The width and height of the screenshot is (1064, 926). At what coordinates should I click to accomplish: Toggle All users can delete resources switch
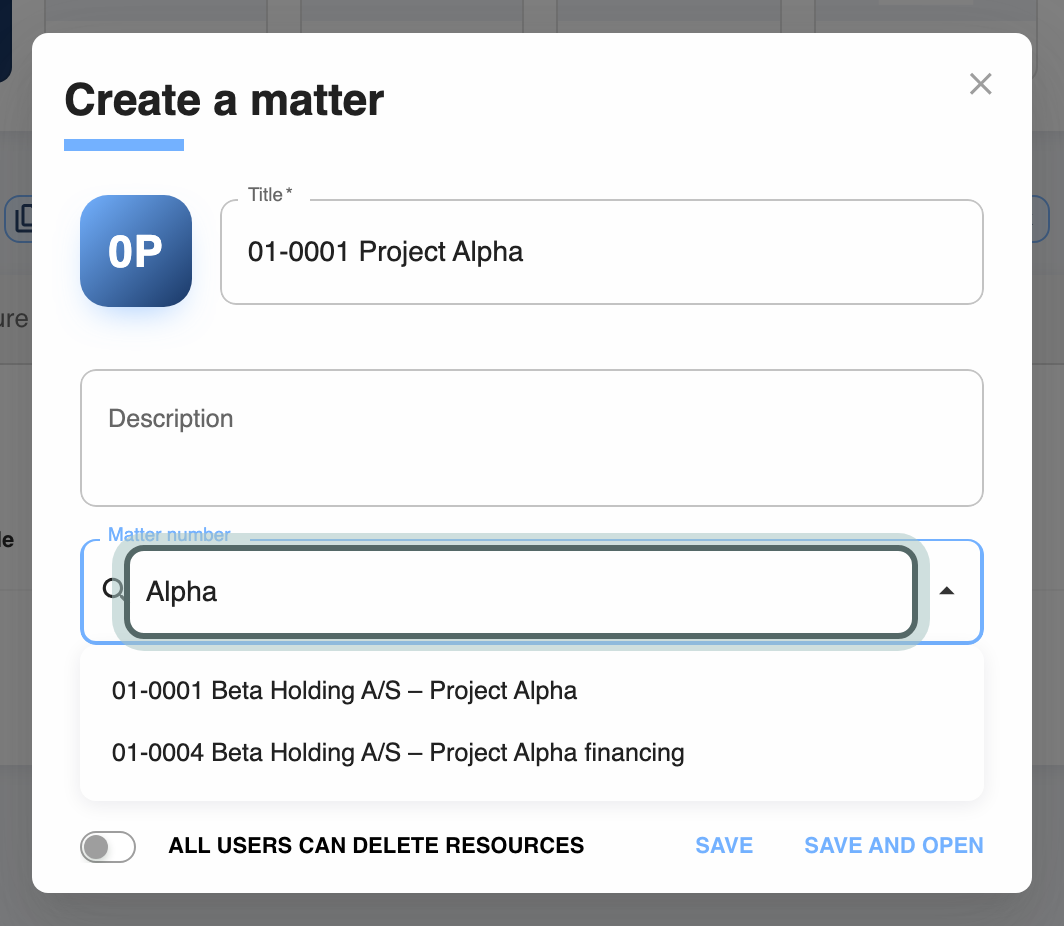[x=108, y=846]
